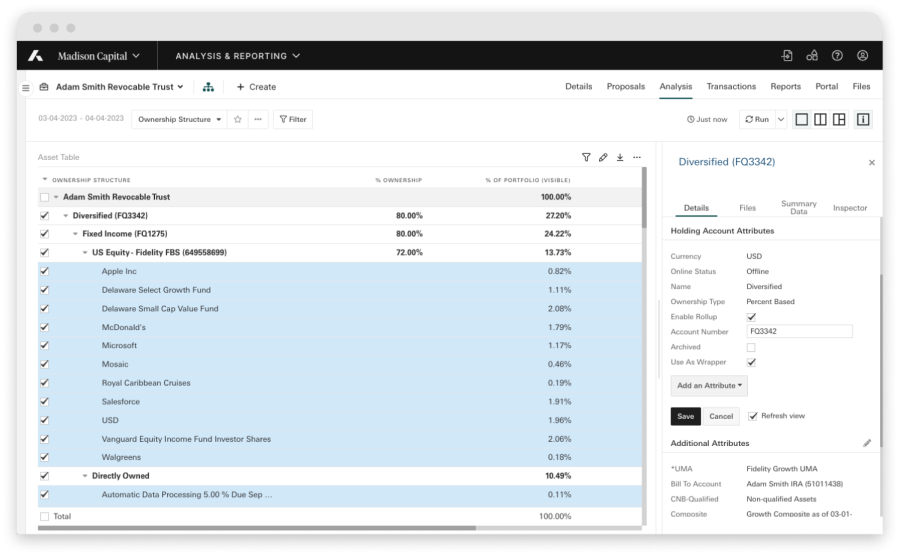Toggle the Refresh view checkbox
Image resolution: width=900 pixels, height=556 pixels.
pos(753,416)
